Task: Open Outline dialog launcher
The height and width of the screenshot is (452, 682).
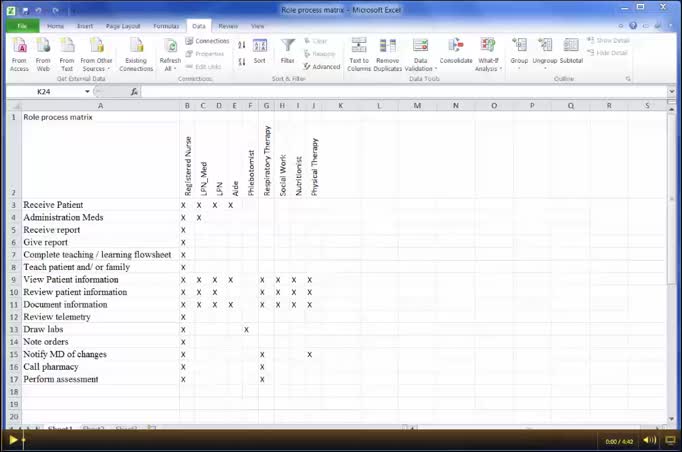Action: (628, 79)
